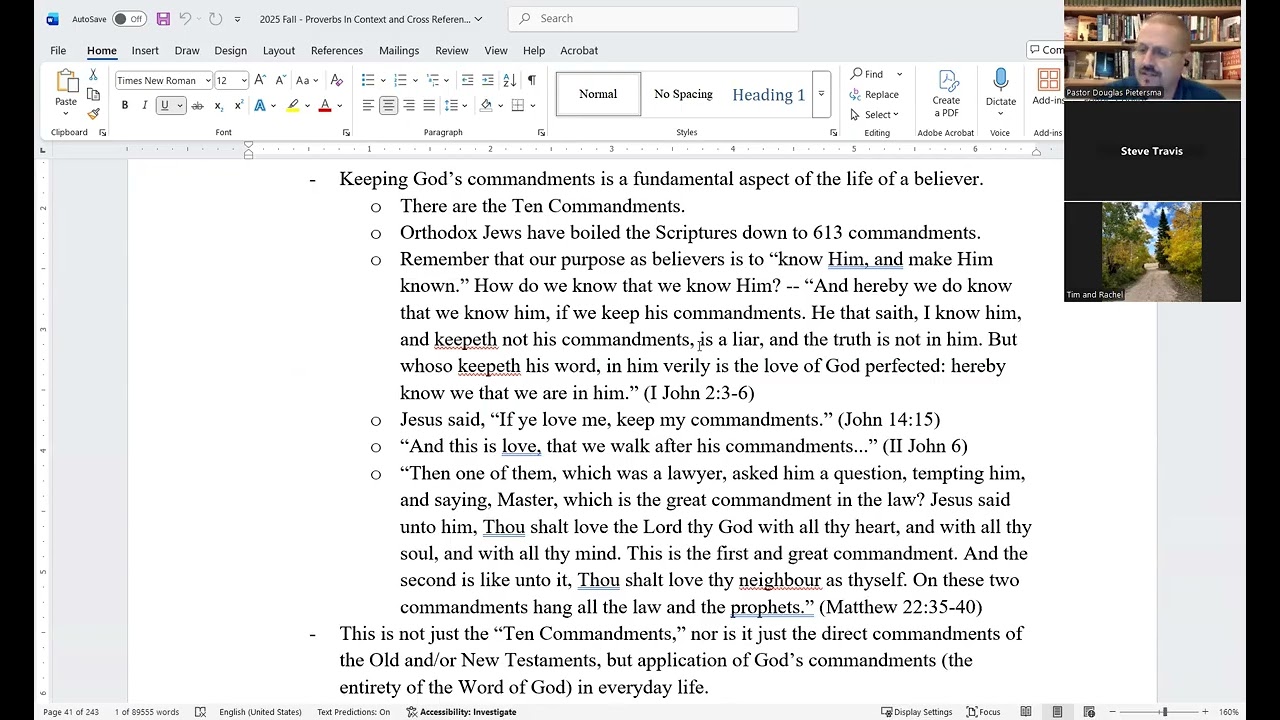Image resolution: width=1280 pixels, height=720 pixels.
Task: Apply the Heading 1 style
Action: coord(768,95)
